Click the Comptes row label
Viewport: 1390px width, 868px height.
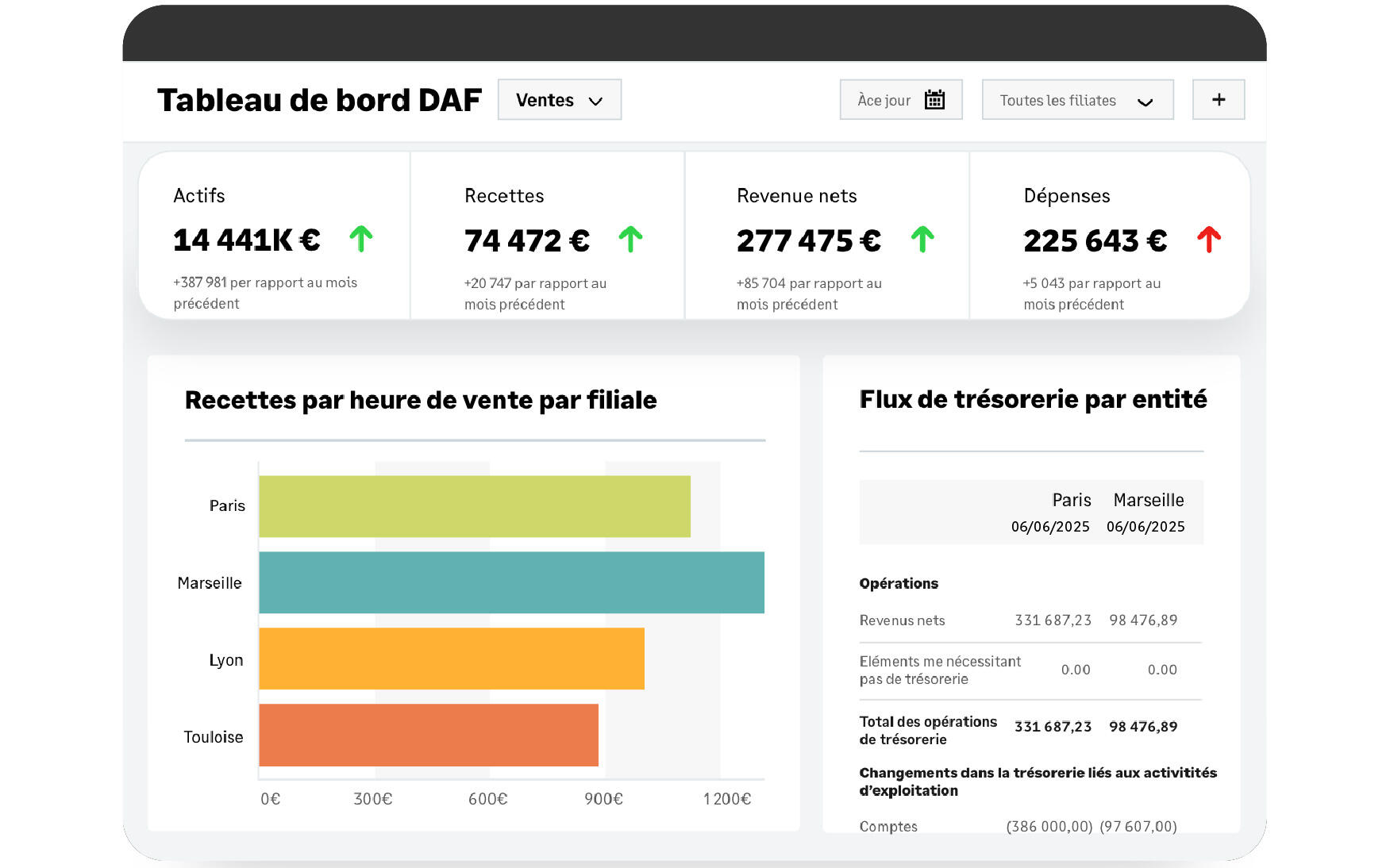(888, 827)
